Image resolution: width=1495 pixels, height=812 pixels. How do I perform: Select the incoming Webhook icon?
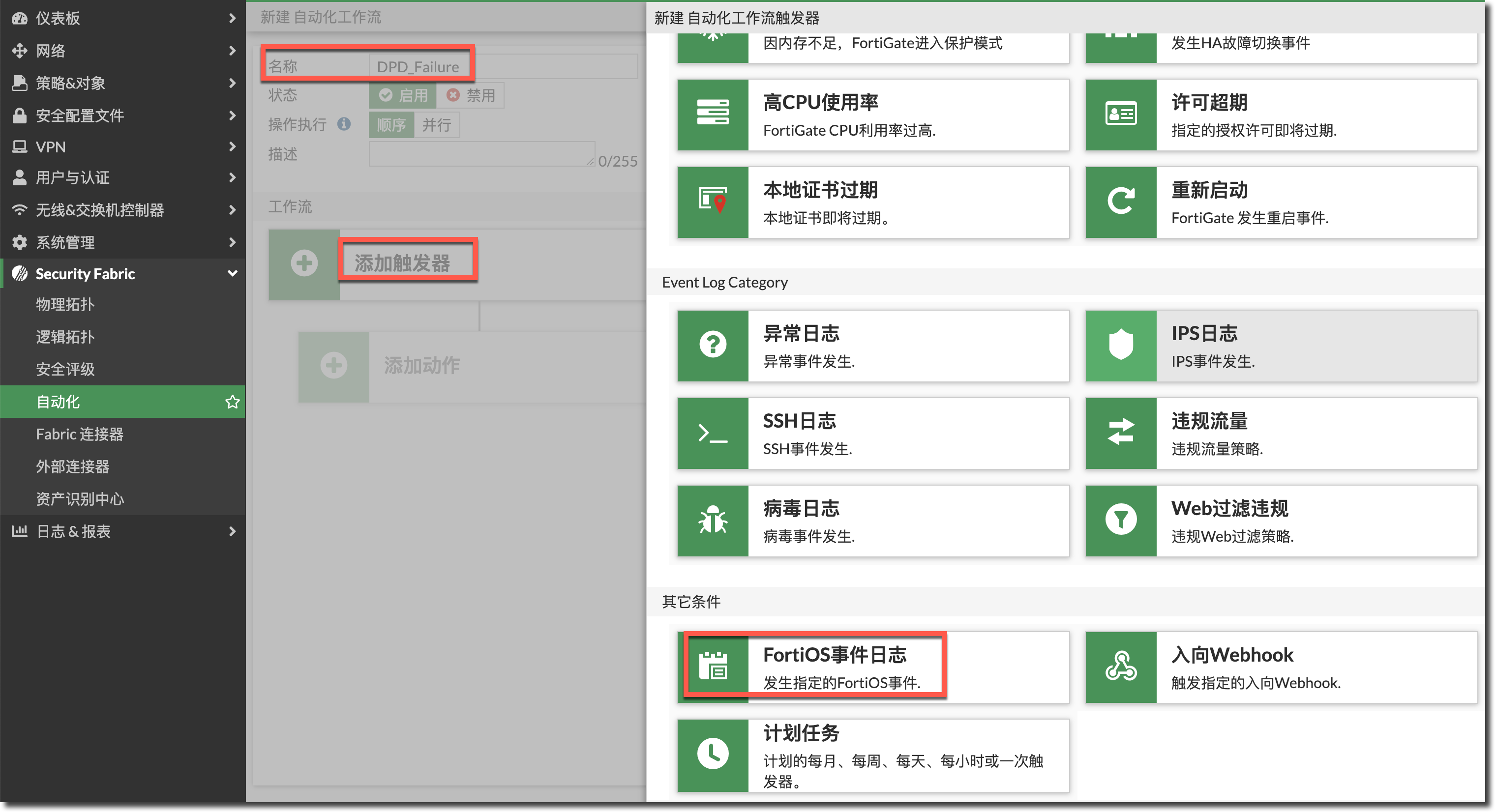coord(1120,667)
